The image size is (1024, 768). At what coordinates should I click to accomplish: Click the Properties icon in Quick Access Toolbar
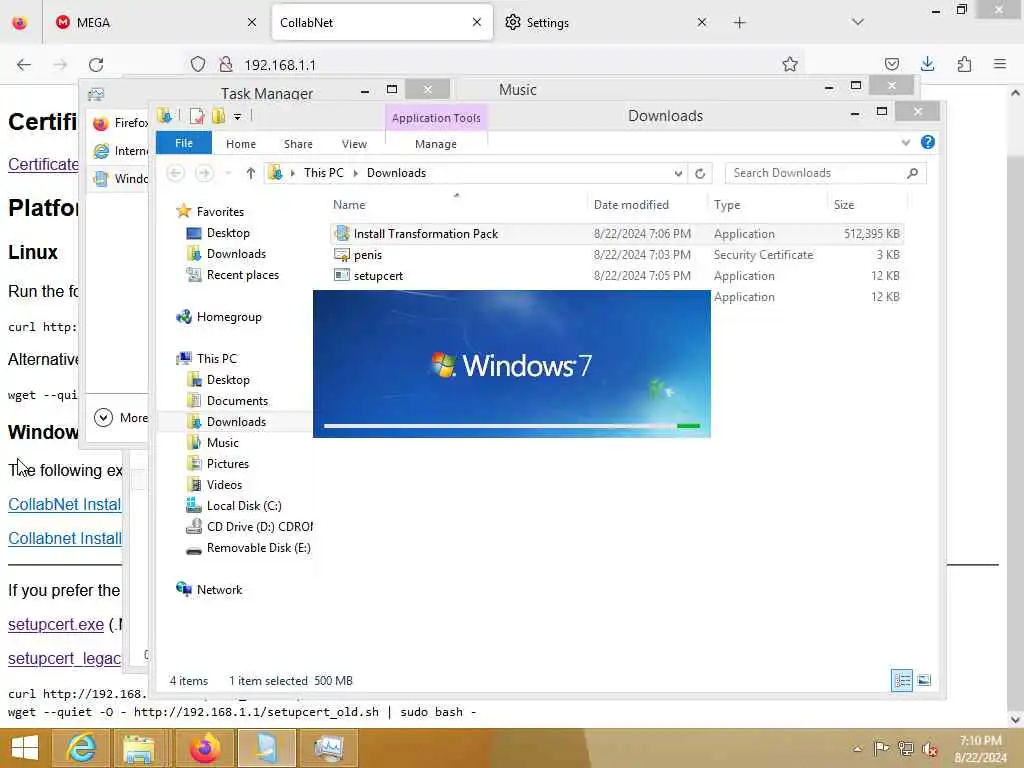pyautogui.click(x=197, y=116)
